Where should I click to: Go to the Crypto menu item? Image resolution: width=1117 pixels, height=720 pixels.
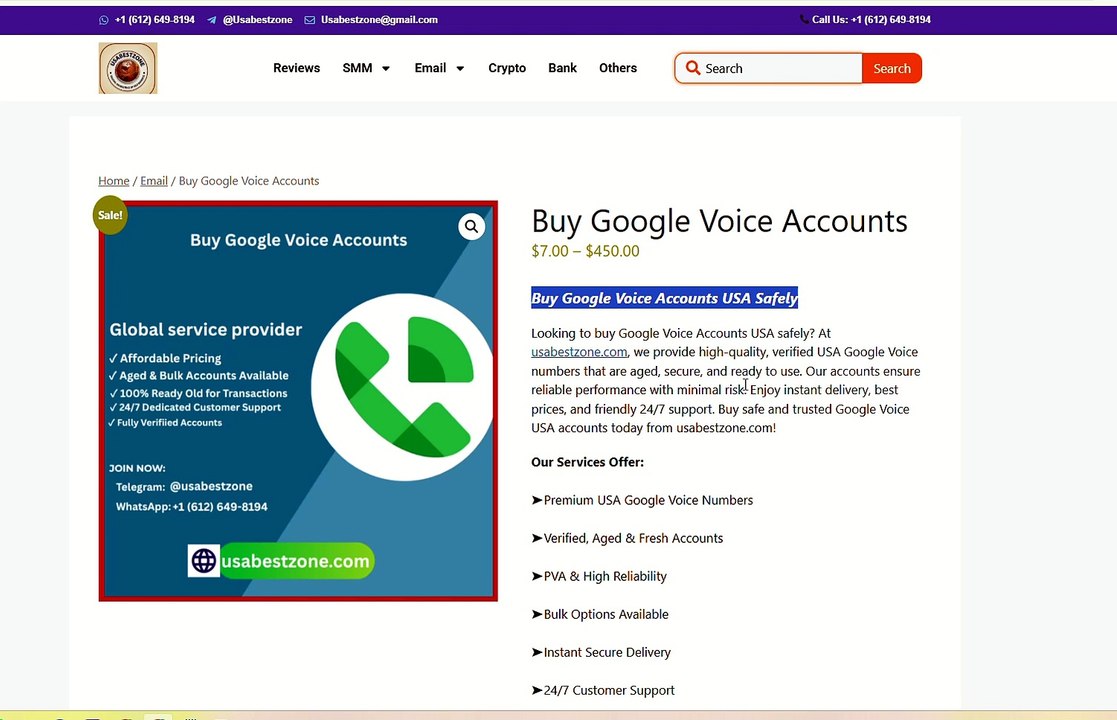tap(507, 68)
